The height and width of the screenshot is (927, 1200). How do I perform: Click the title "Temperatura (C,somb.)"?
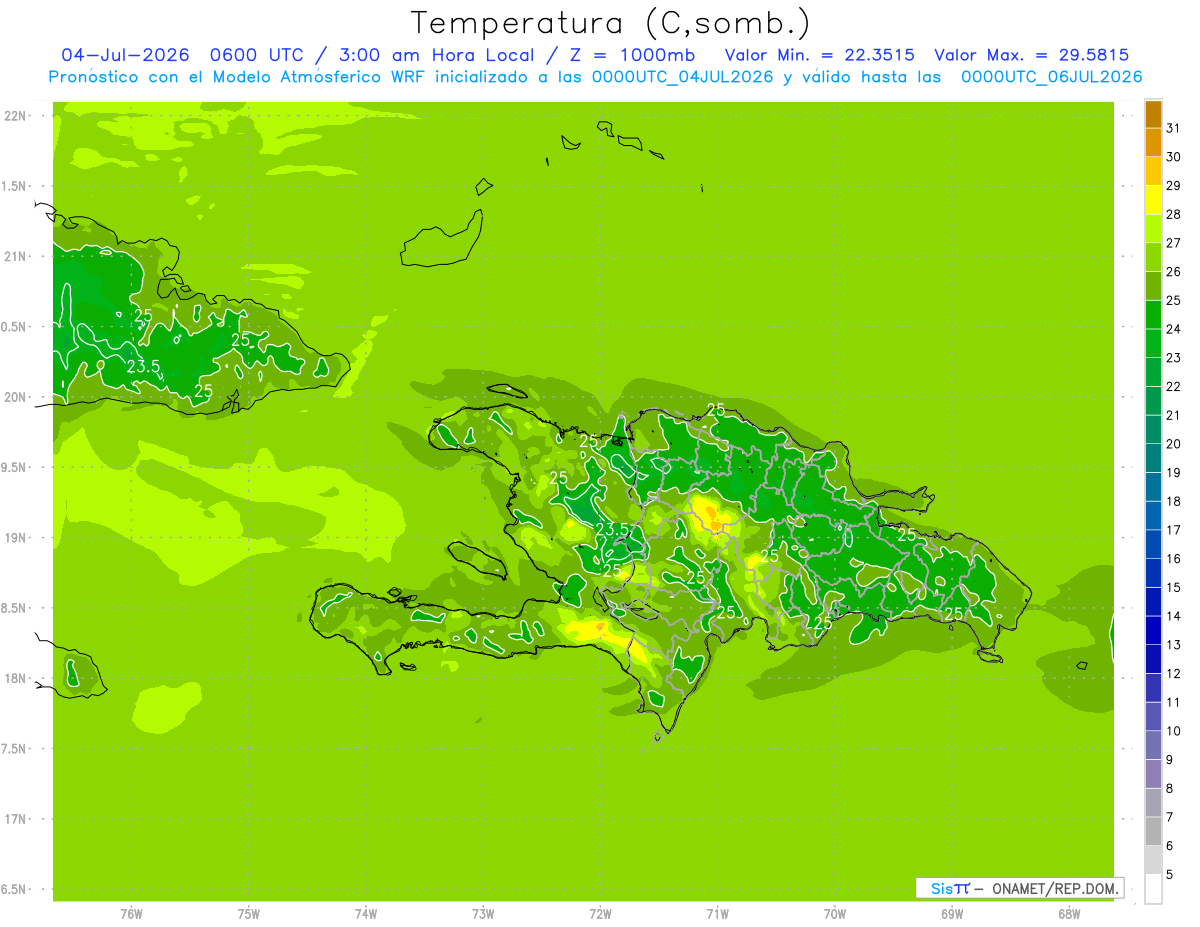611,23
